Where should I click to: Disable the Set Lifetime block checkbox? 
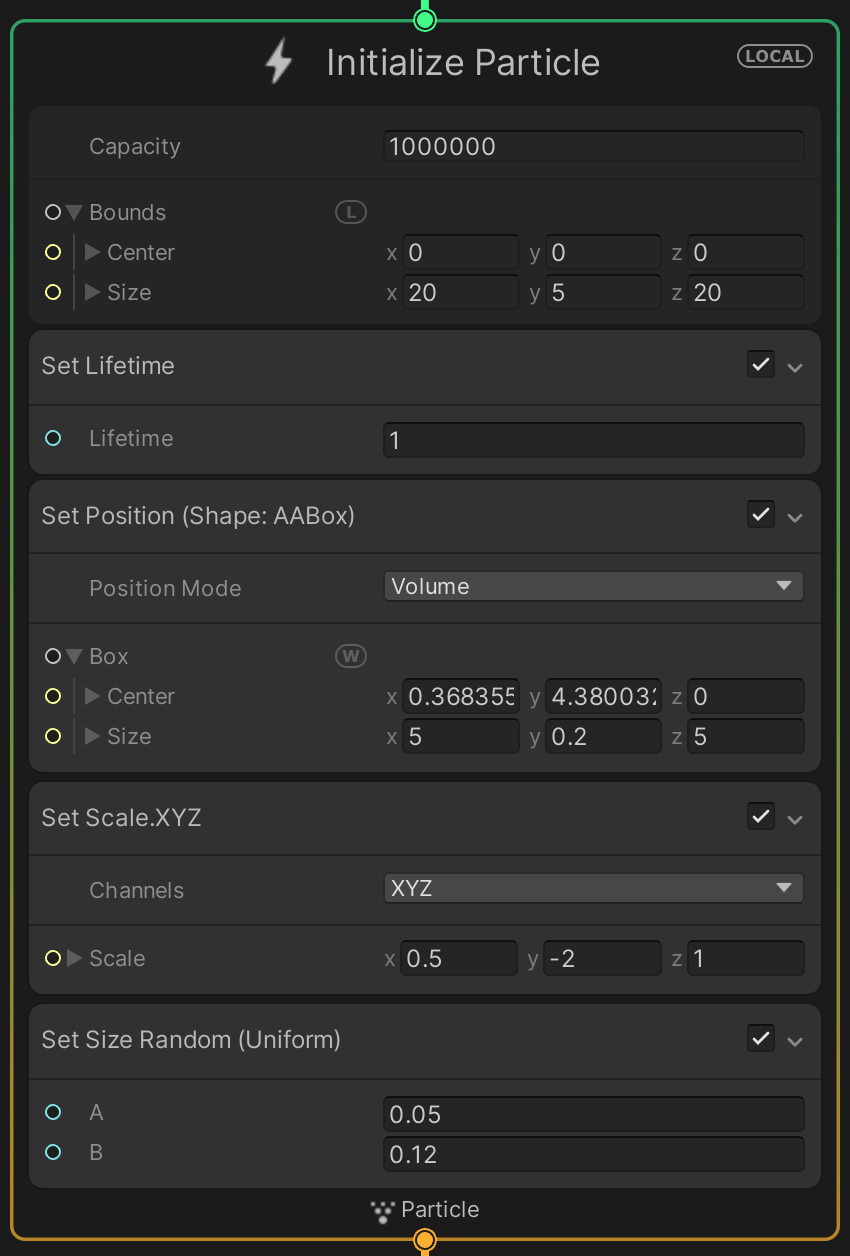click(761, 365)
